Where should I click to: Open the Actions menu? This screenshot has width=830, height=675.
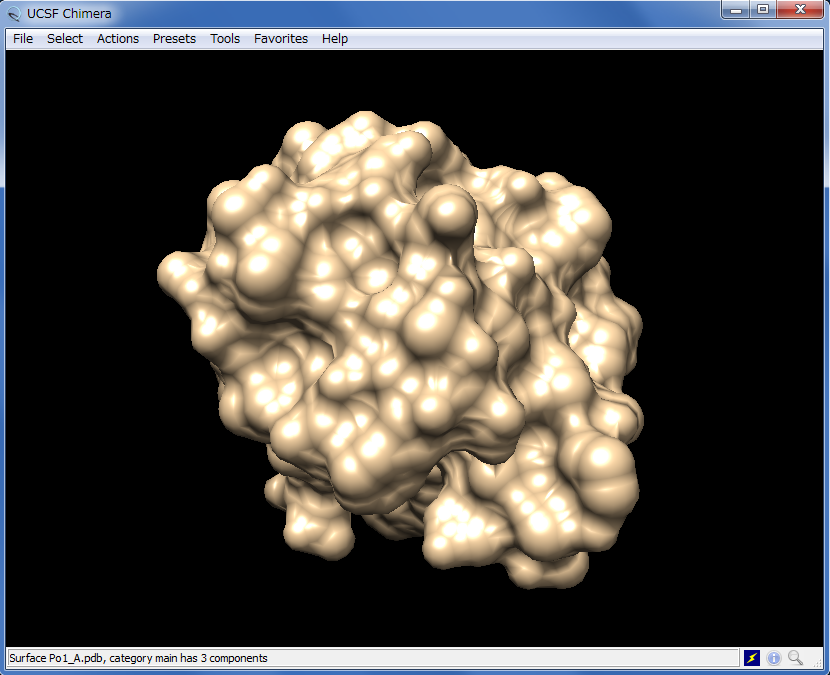click(x=118, y=39)
